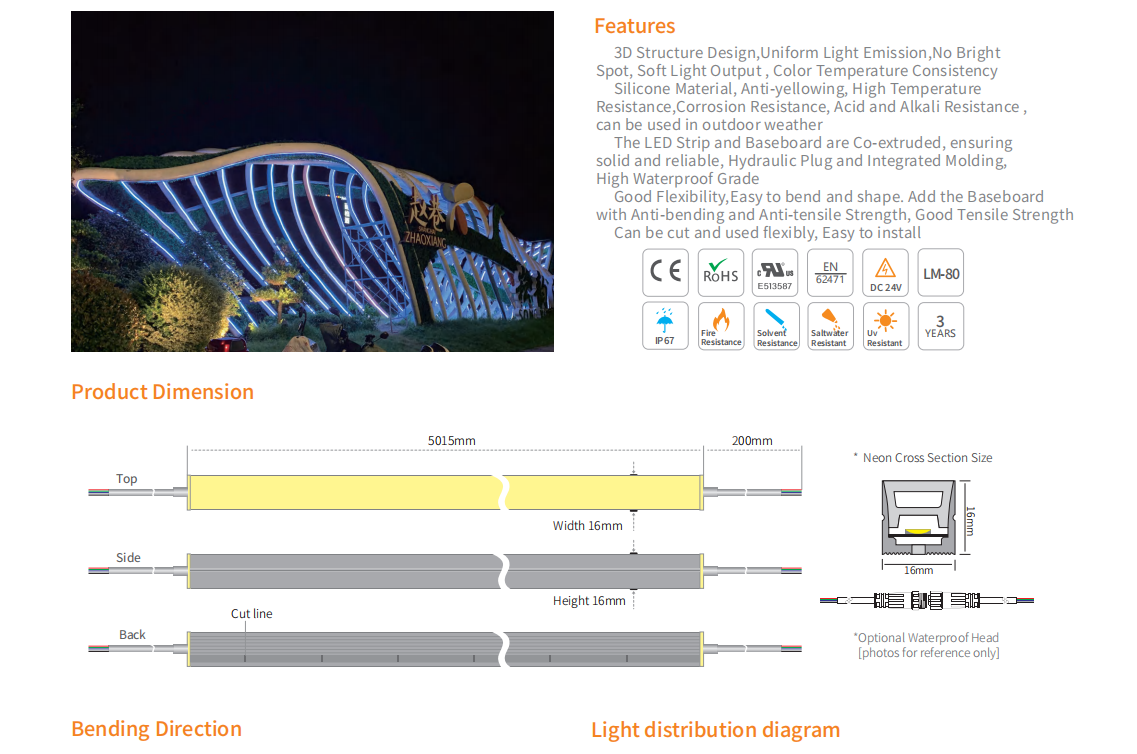Click the yellow Top view strip

pyautogui.click(x=345, y=492)
